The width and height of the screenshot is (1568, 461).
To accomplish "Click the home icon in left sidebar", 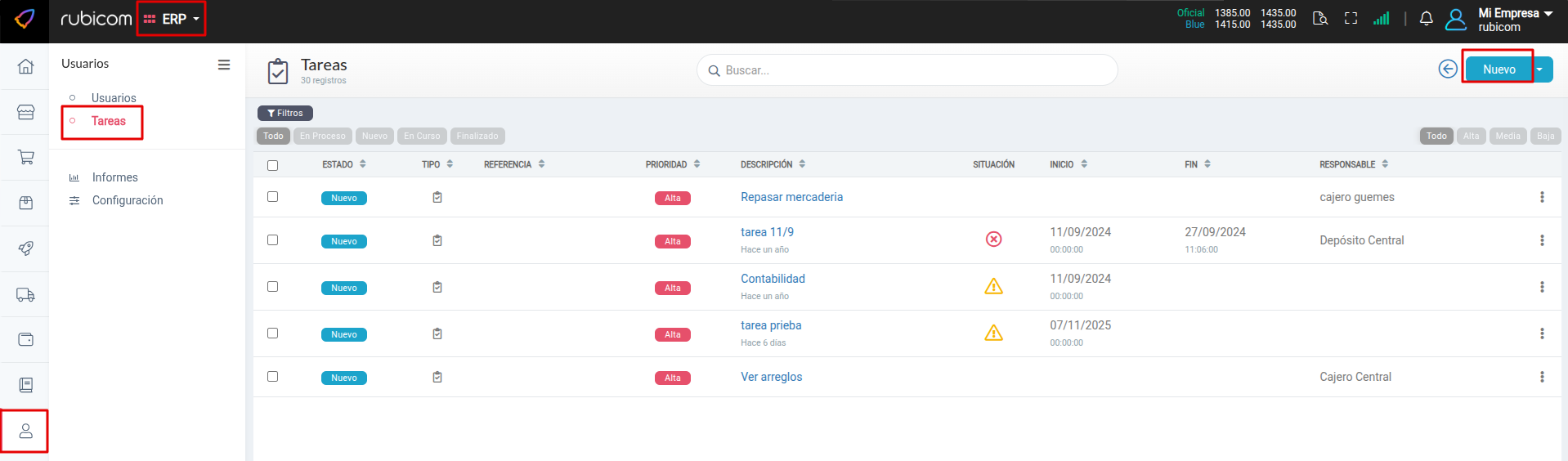I will tap(25, 66).
